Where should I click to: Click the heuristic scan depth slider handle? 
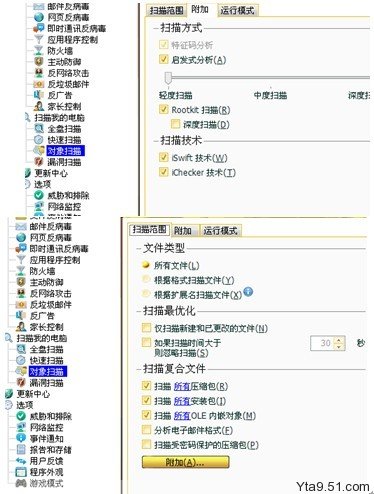(x=168, y=78)
